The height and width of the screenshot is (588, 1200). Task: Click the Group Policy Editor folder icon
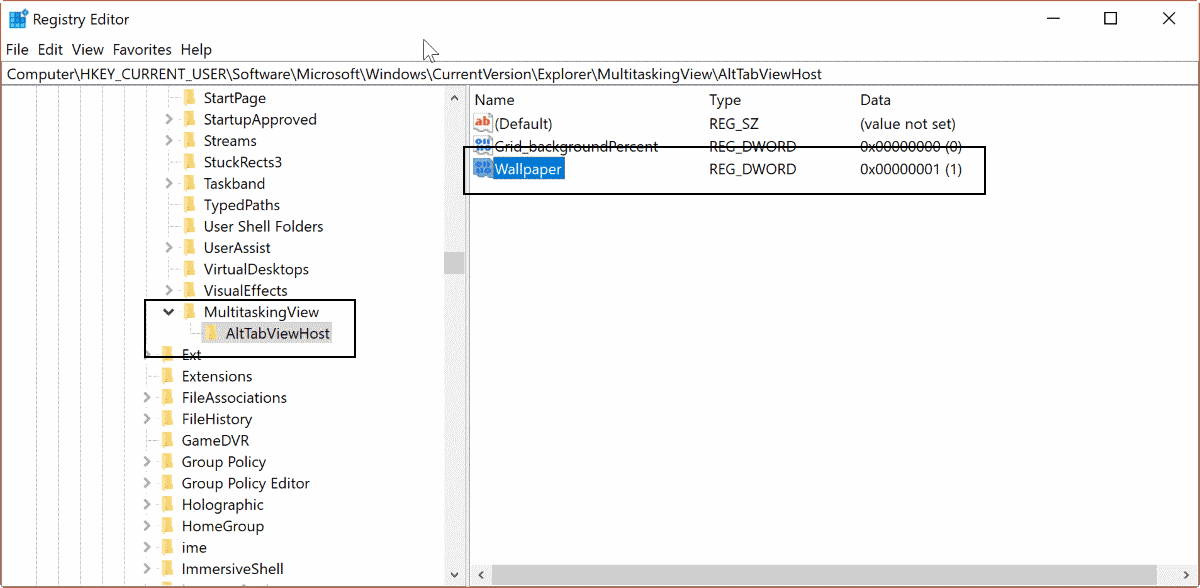point(167,483)
